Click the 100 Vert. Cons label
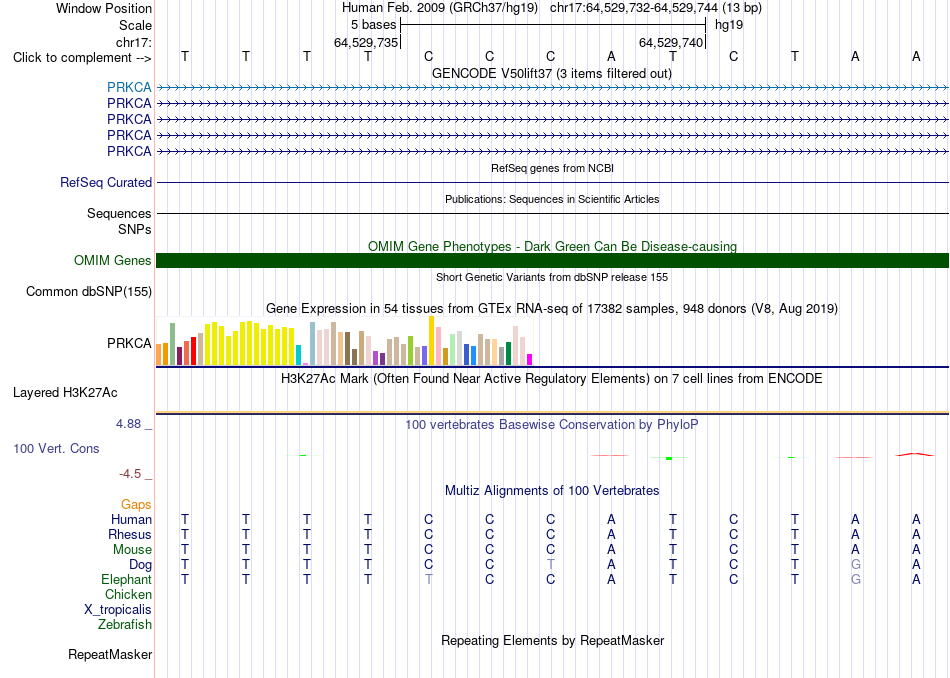 tap(56, 448)
